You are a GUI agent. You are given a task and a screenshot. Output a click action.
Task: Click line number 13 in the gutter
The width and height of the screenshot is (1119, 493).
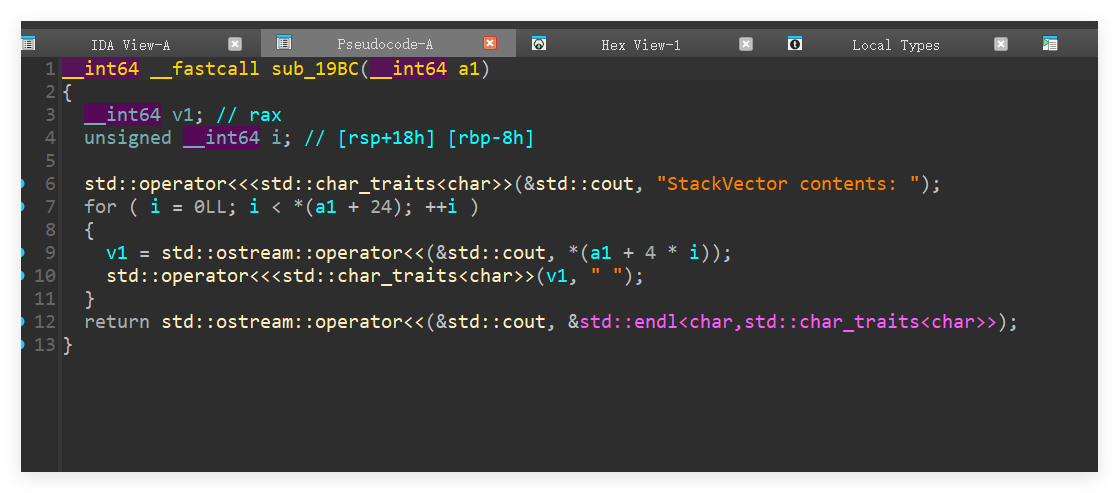pos(44,345)
